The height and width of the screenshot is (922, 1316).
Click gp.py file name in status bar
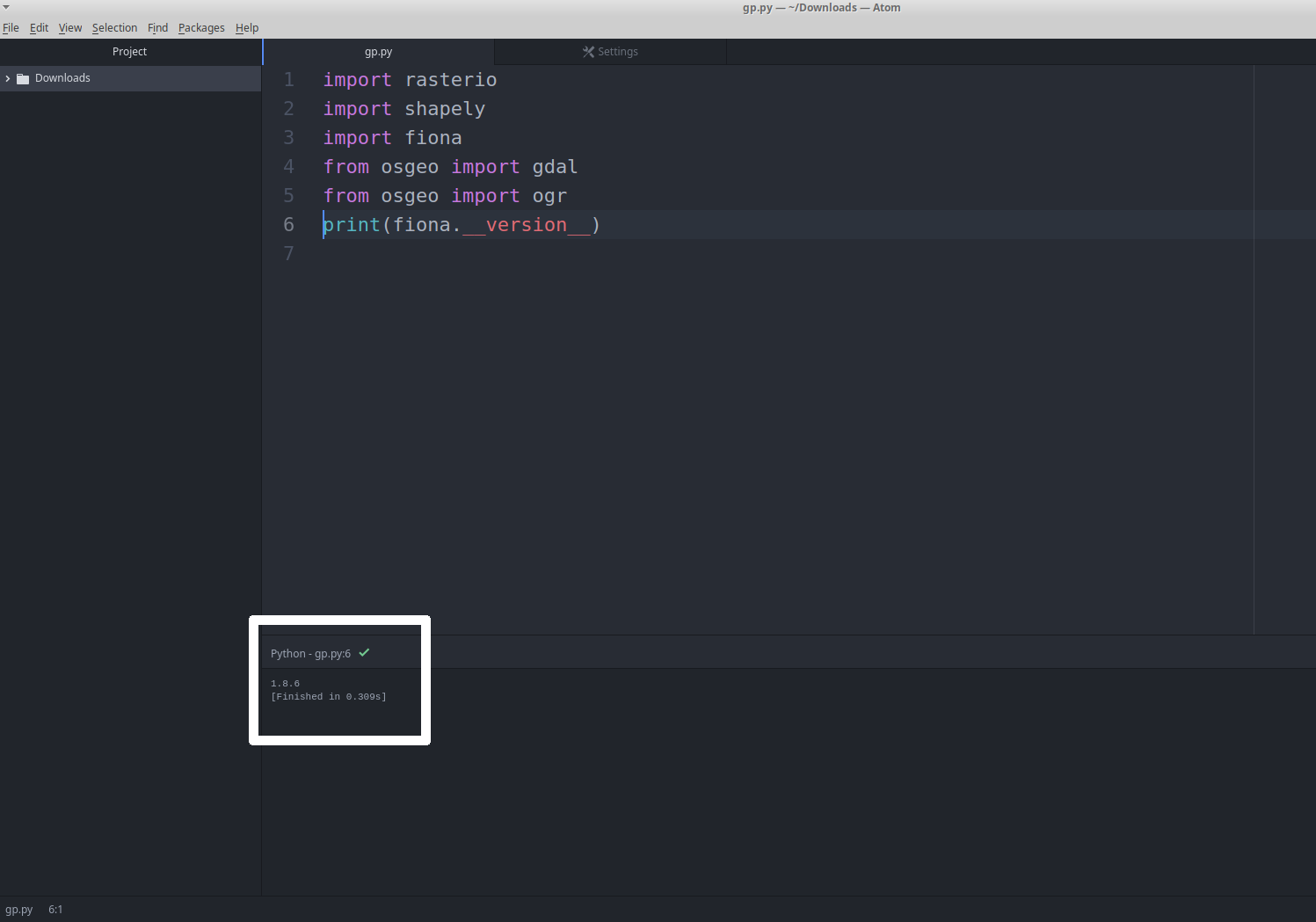[x=19, y=910]
